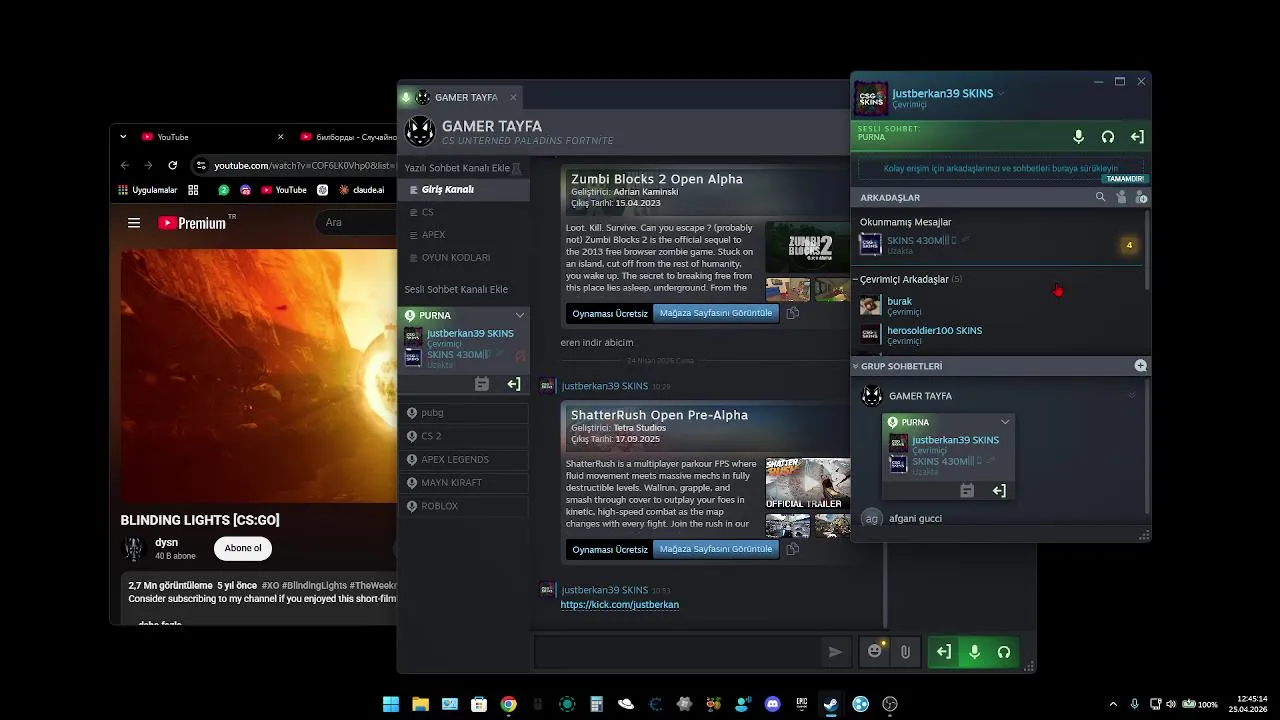Open the kick.com/justberkan link
This screenshot has width=1280, height=720.
click(619, 605)
